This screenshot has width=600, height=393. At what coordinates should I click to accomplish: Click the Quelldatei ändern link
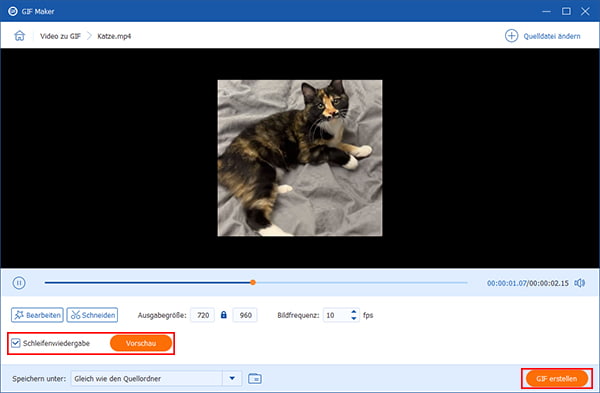552,36
